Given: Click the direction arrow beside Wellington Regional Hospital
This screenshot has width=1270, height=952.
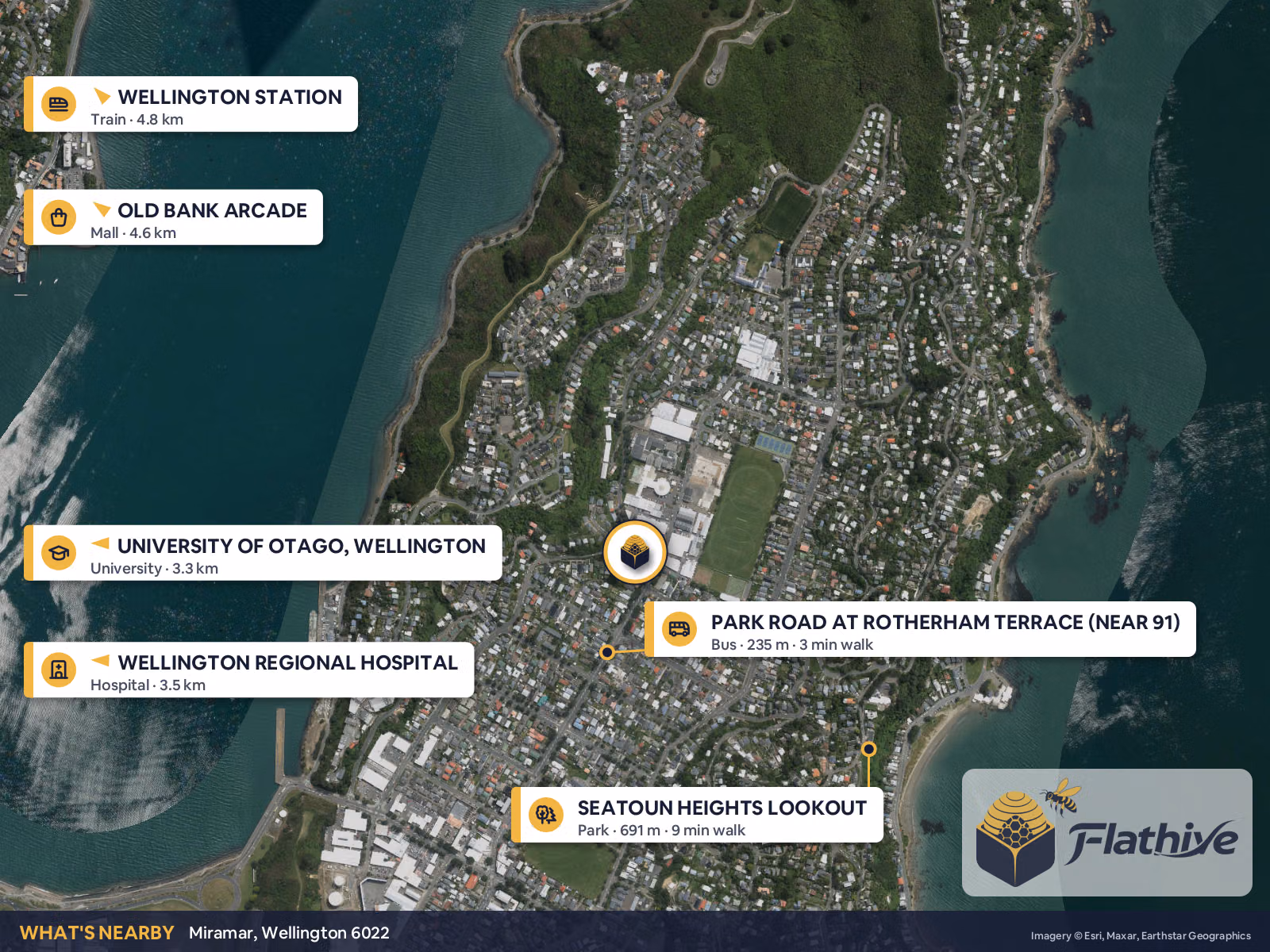Looking at the screenshot, I should [x=100, y=660].
